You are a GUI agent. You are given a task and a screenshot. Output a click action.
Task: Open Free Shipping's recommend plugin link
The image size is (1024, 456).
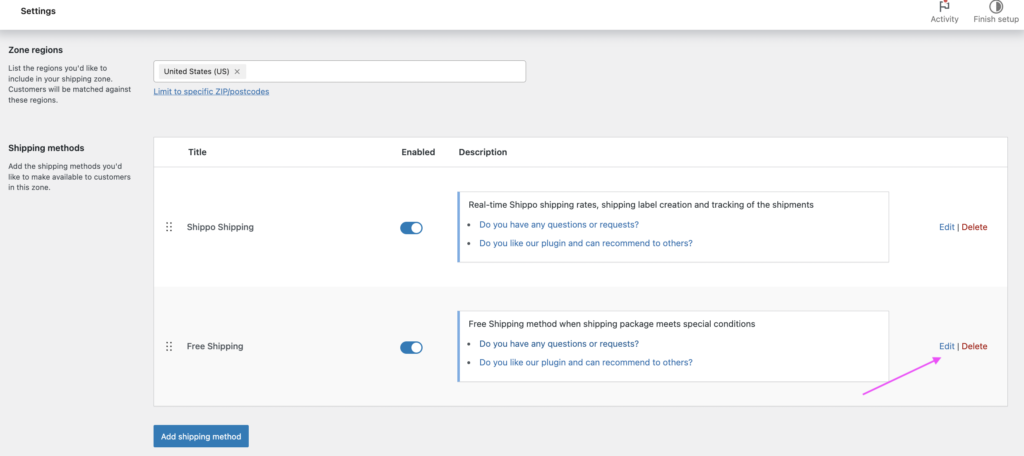585,362
